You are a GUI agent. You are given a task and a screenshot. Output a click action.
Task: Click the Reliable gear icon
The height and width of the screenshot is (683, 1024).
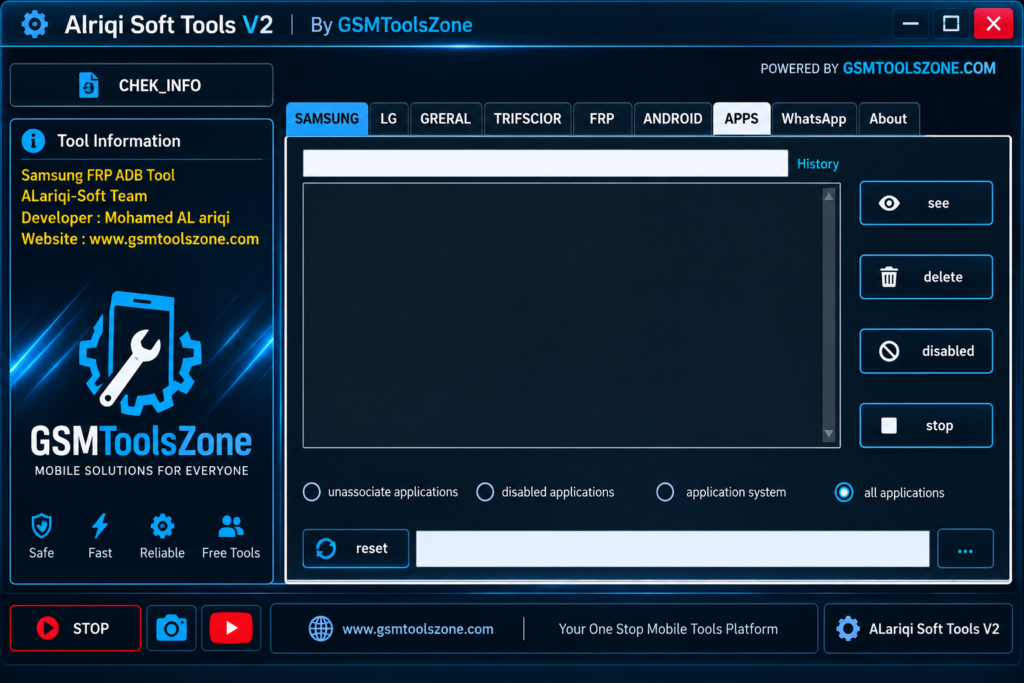pos(162,526)
